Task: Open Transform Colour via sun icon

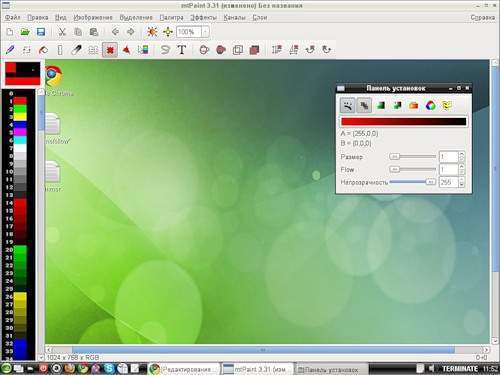Action: pyautogui.click(x=152, y=32)
